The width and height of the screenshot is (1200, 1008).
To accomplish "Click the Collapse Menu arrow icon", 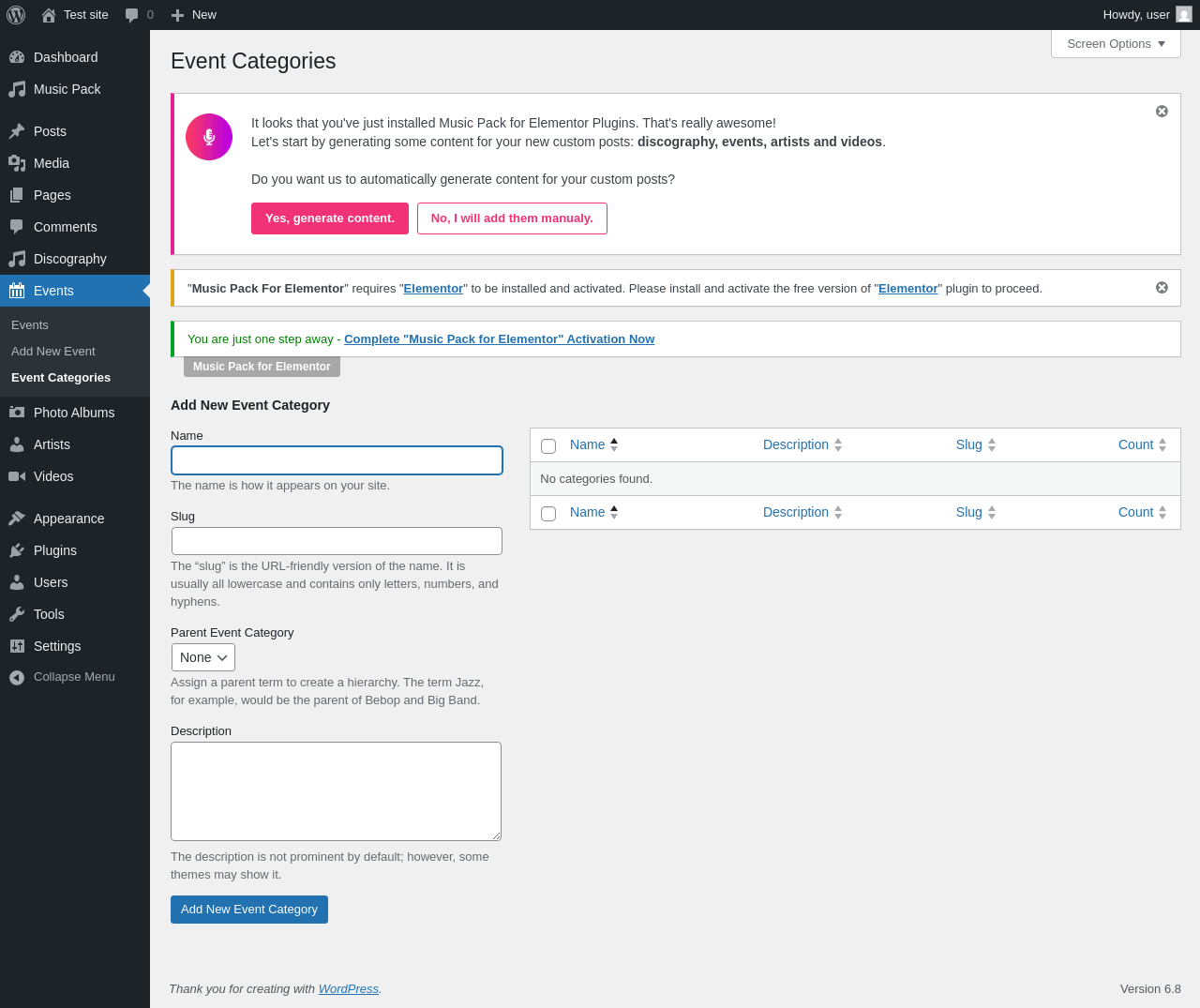I will (17, 677).
